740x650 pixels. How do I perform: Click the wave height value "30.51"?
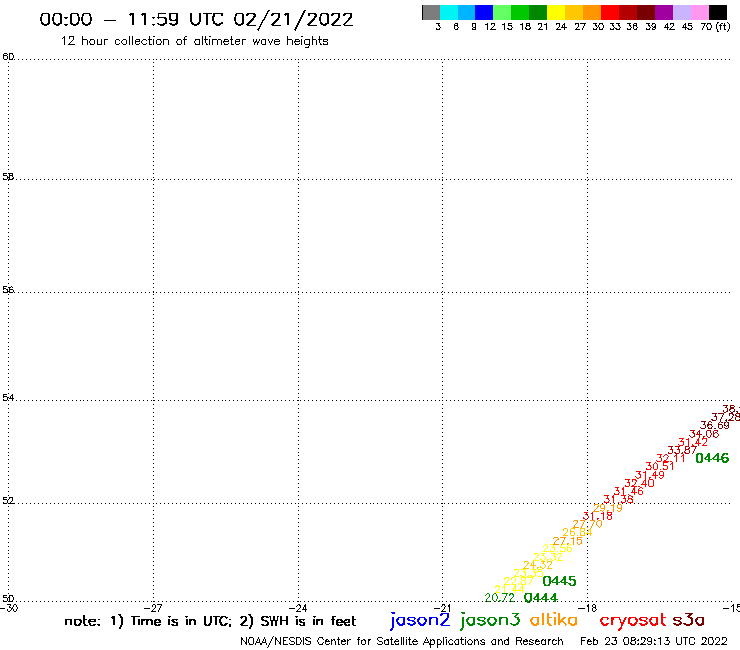click(660, 466)
